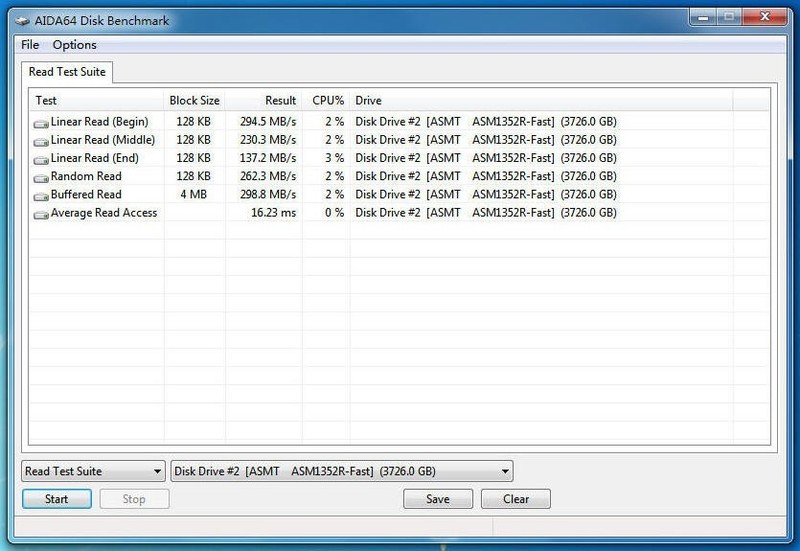Click the Random Read row drive icon
This screenshot has height=551, width=800.
point(41,178)
